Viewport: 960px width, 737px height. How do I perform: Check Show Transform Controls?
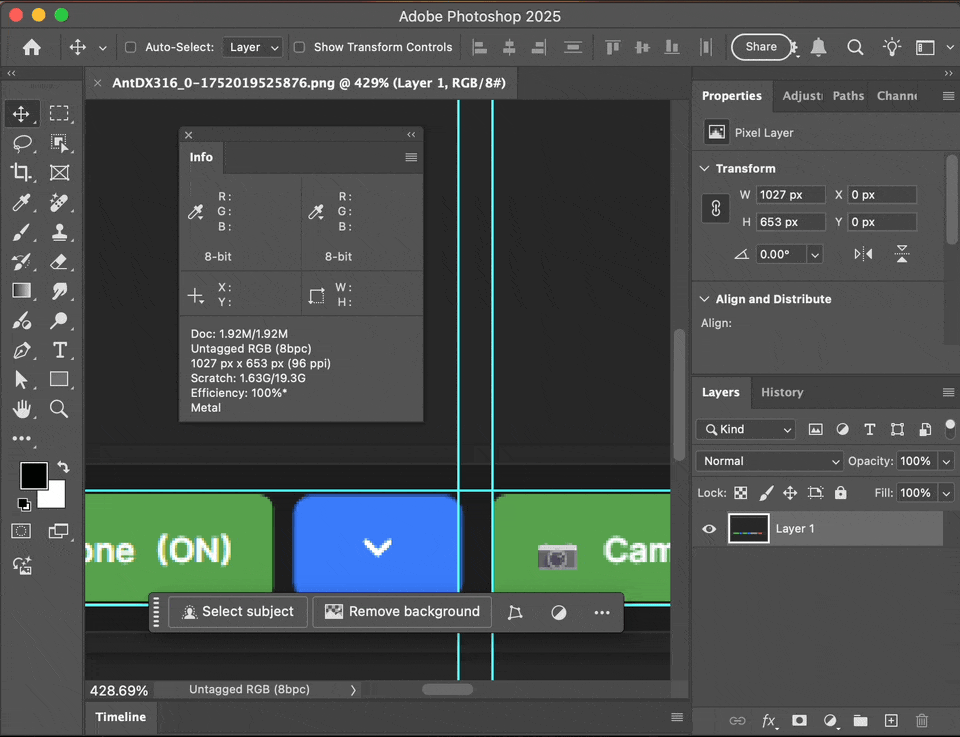[x=297, y=47]
